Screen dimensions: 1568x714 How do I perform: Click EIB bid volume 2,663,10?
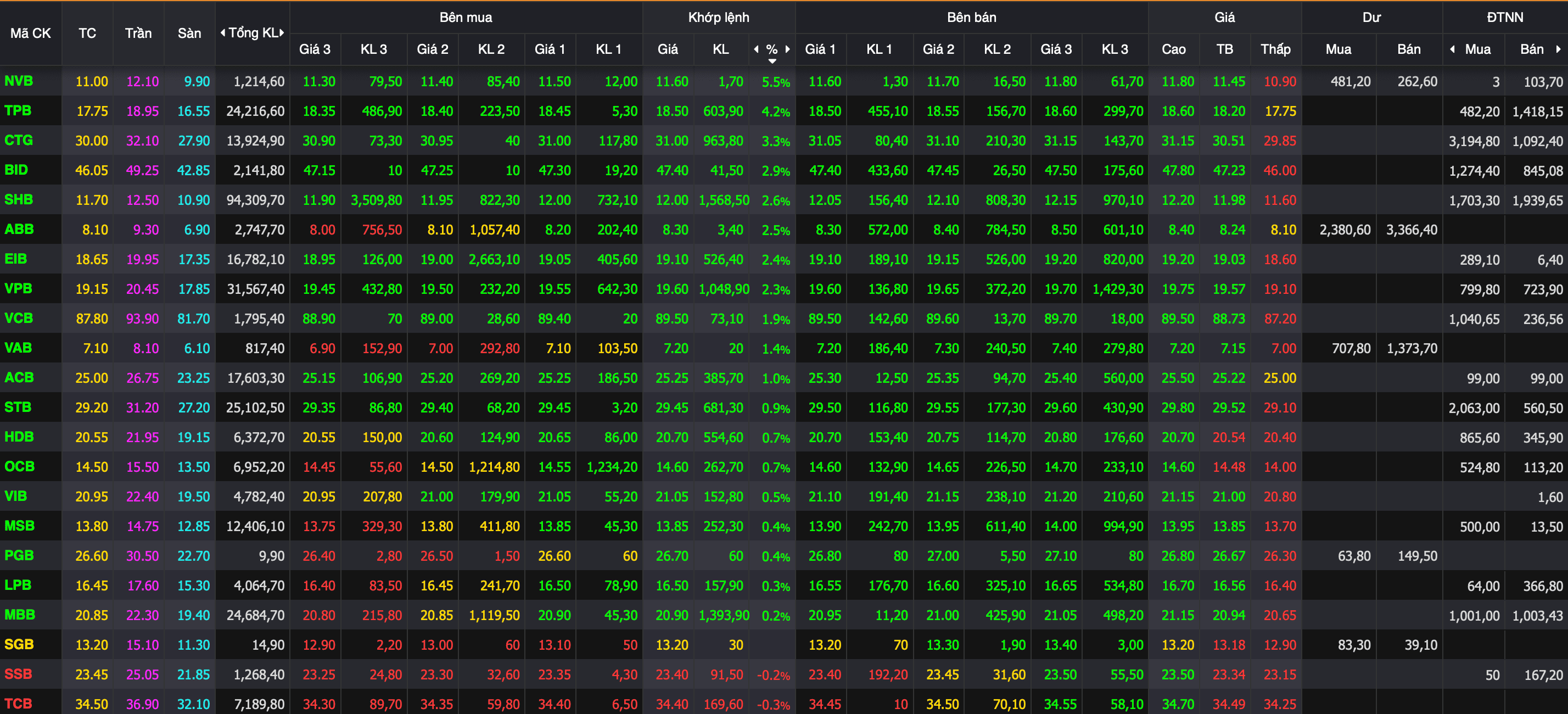point(494,260)
